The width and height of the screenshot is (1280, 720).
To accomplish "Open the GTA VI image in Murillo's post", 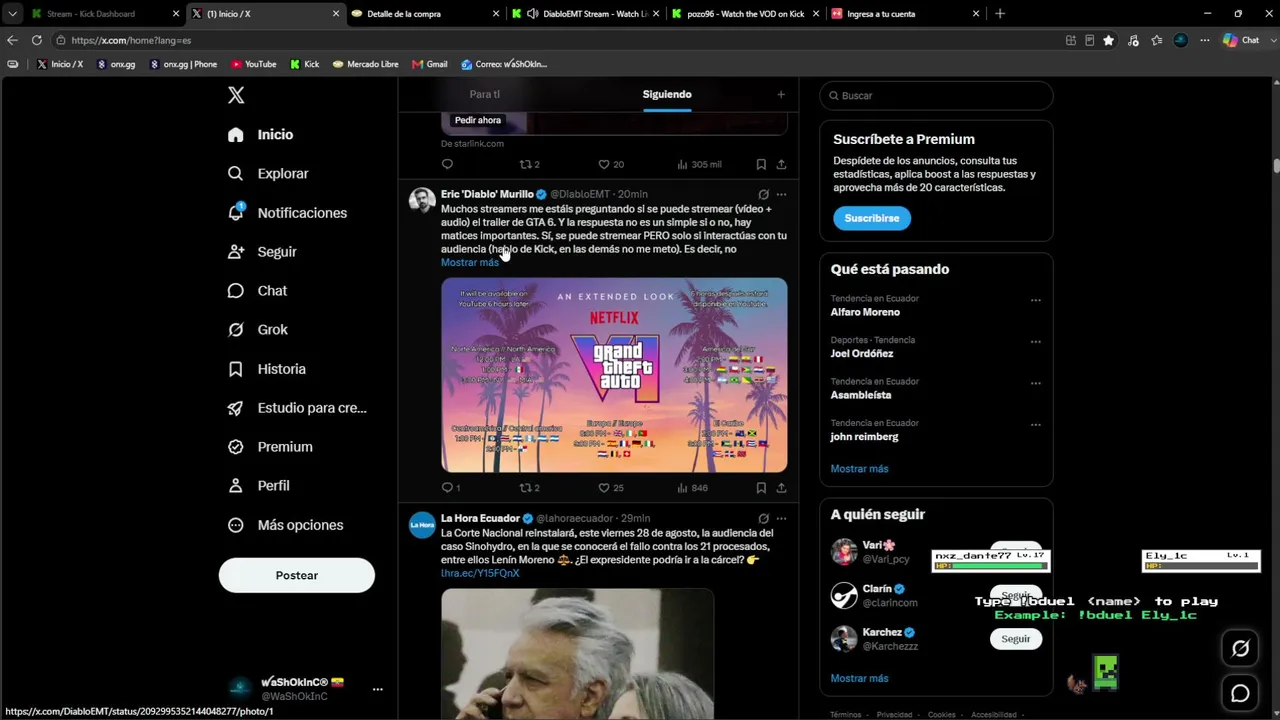I will tap(614, 375).
